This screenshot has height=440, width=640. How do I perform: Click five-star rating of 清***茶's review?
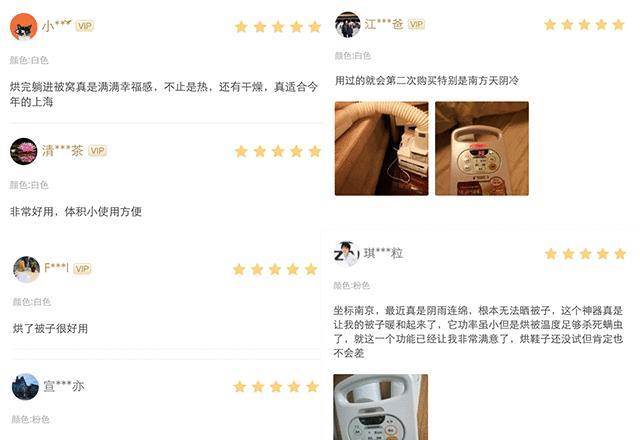coord(278,151)
